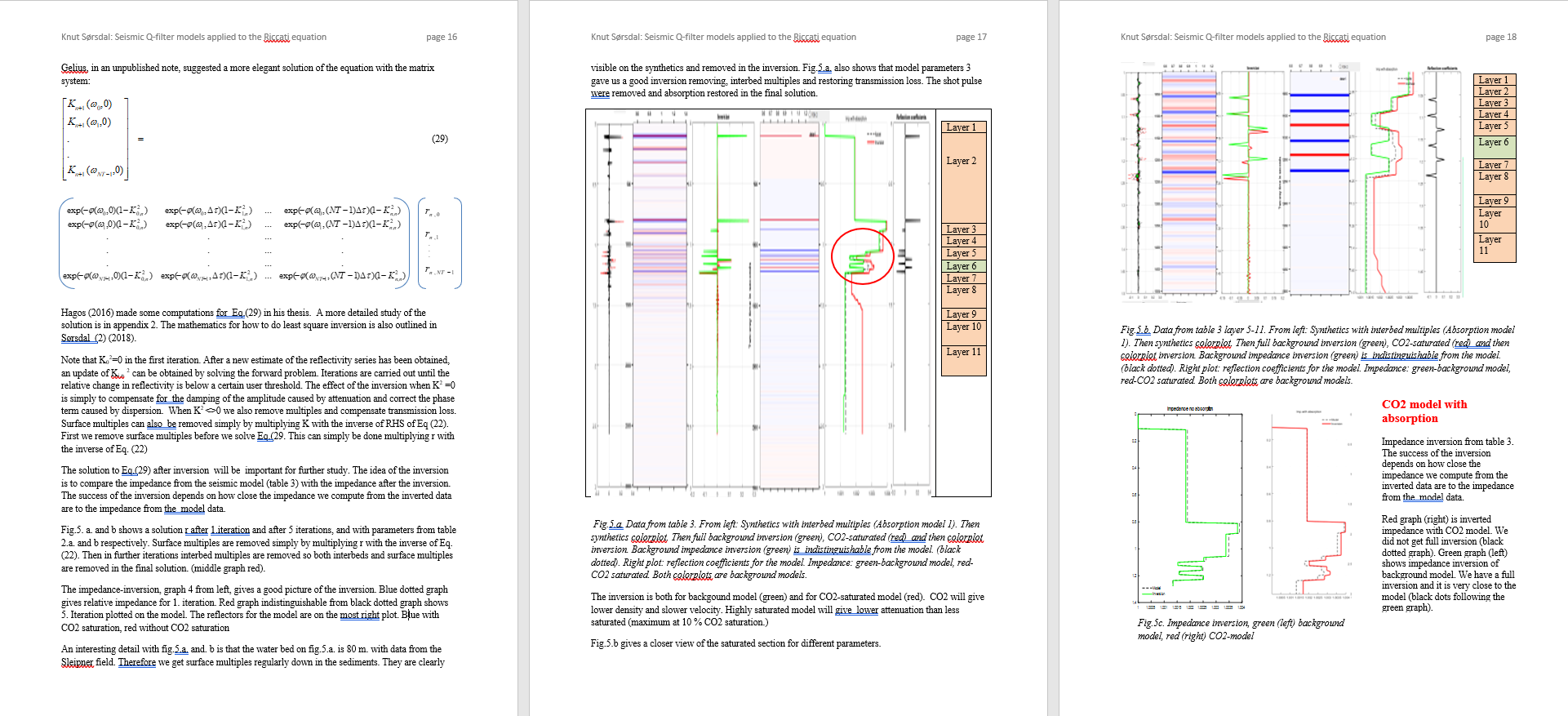Click the paragraph starting 'The solution to Eq.(29)'
The image size is (1568, 716).
(256, 489)
